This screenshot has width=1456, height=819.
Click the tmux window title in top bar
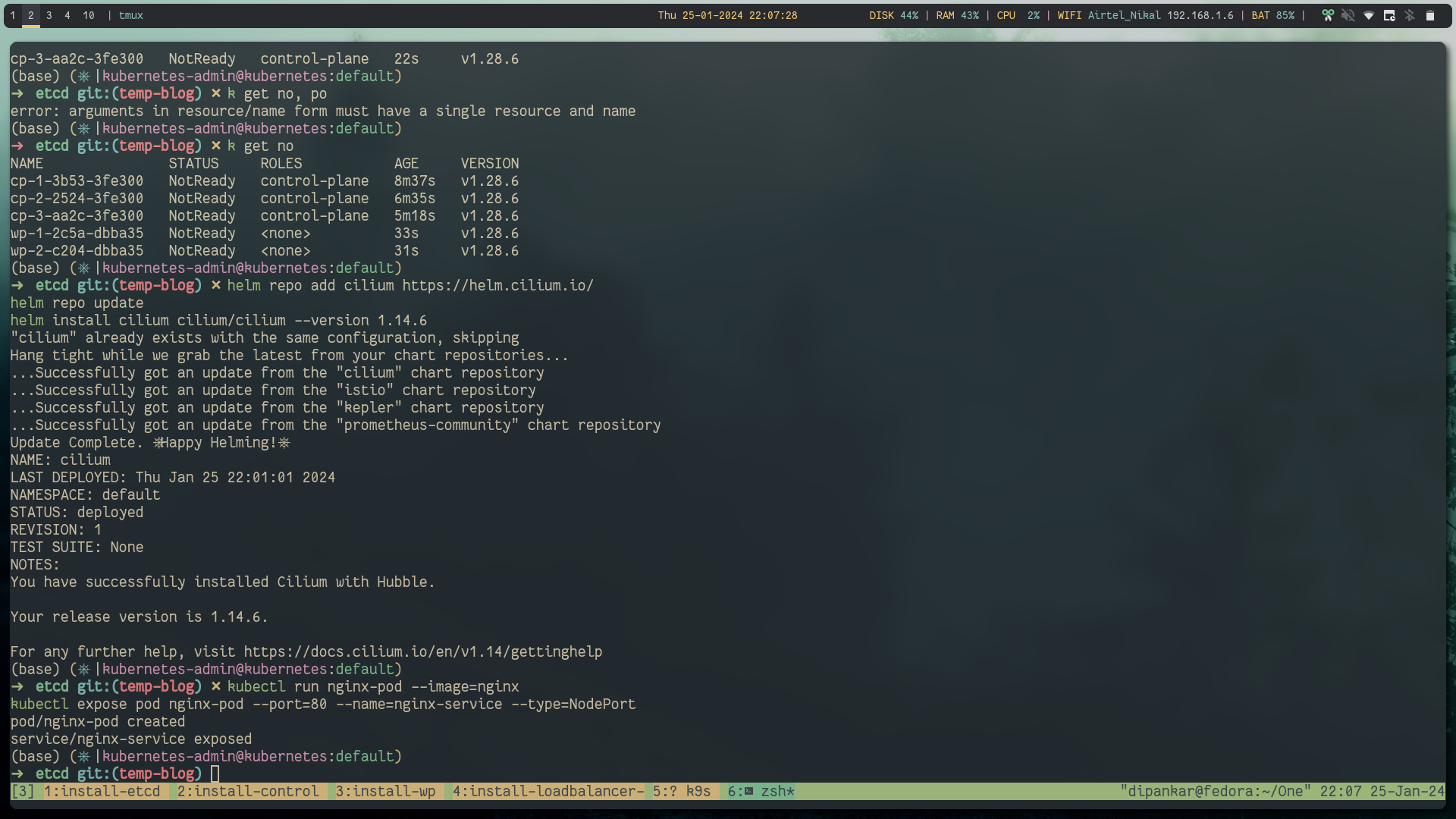(x=131, y=15)
